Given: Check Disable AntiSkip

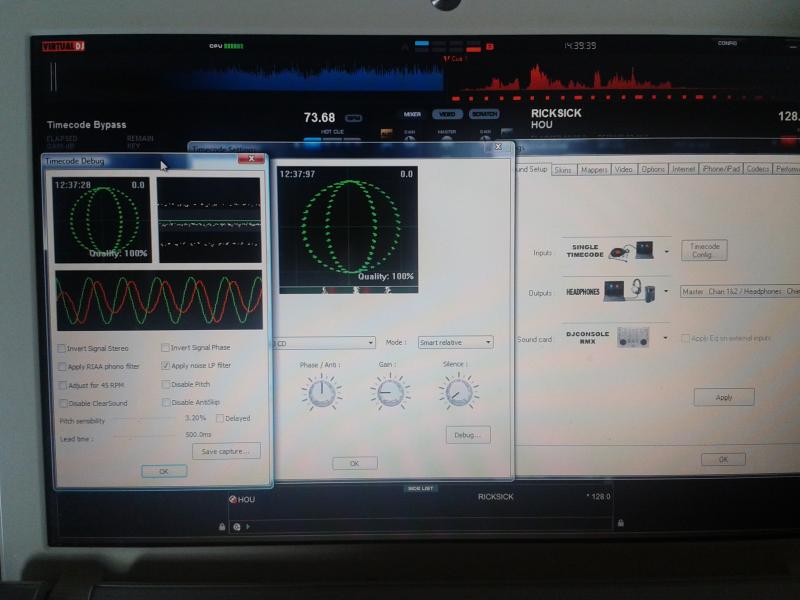Looking at the screenshot, I should coord(166,403).
